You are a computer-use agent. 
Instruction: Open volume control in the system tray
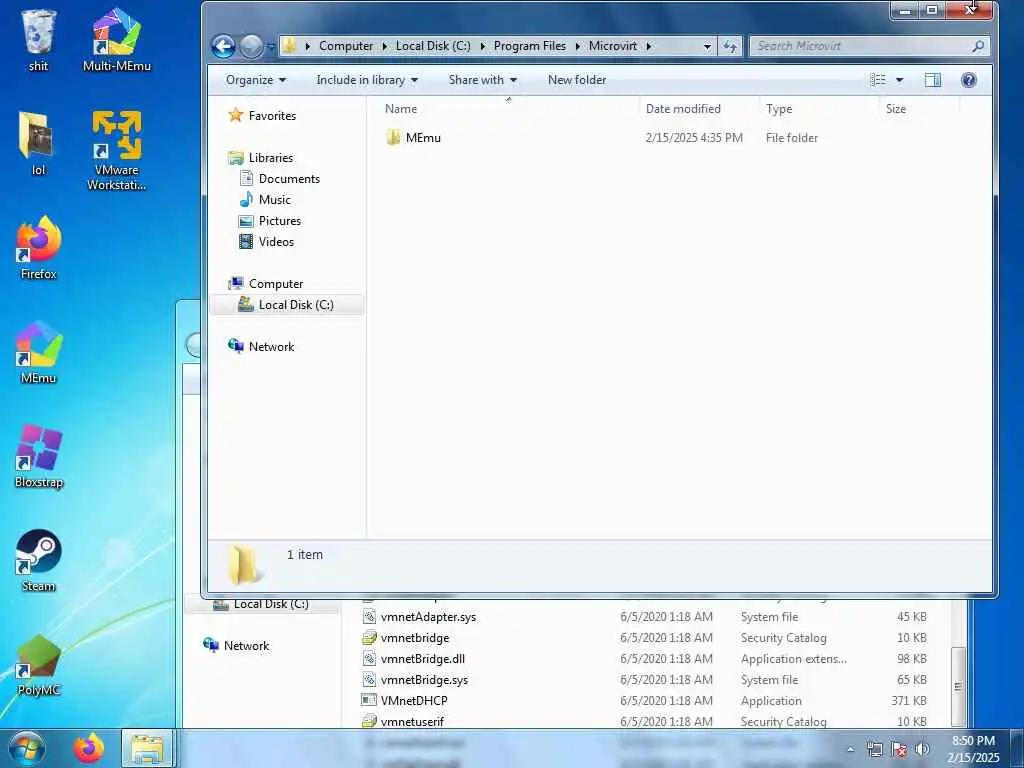tap(922, 750)
